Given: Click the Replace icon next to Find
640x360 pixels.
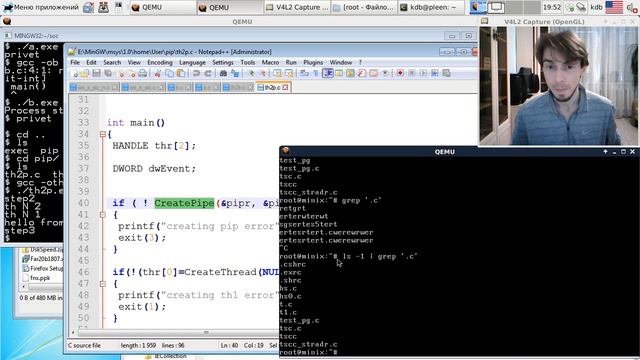Looking at the screenshot, I should point(235,73).
